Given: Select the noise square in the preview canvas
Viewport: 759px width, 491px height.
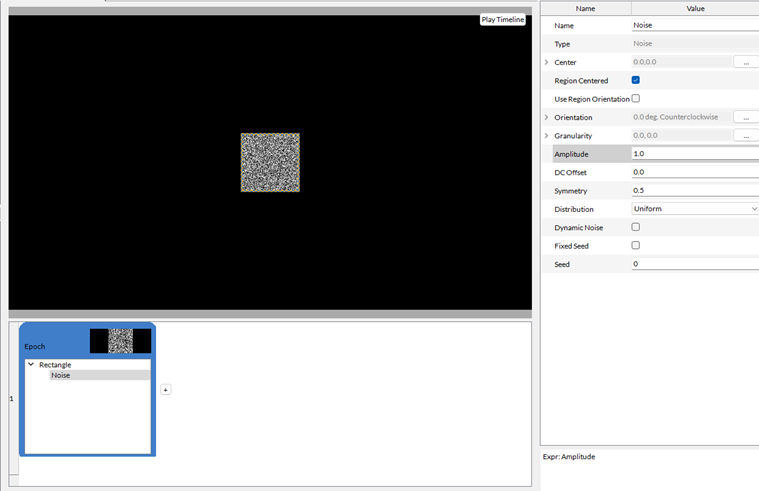Looking at the screenshot, I should (x=270, y=163).
